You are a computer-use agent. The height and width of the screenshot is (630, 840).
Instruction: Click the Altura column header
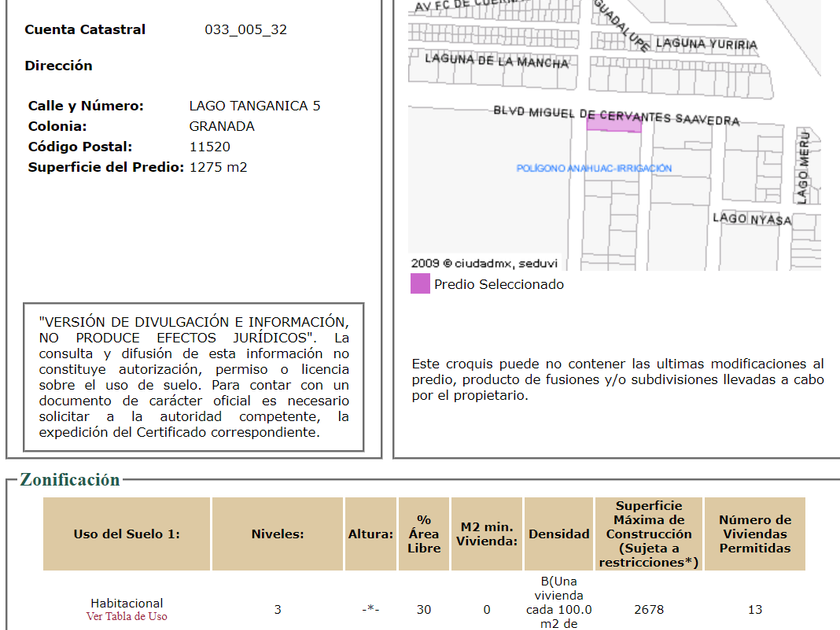coord(371,534)
